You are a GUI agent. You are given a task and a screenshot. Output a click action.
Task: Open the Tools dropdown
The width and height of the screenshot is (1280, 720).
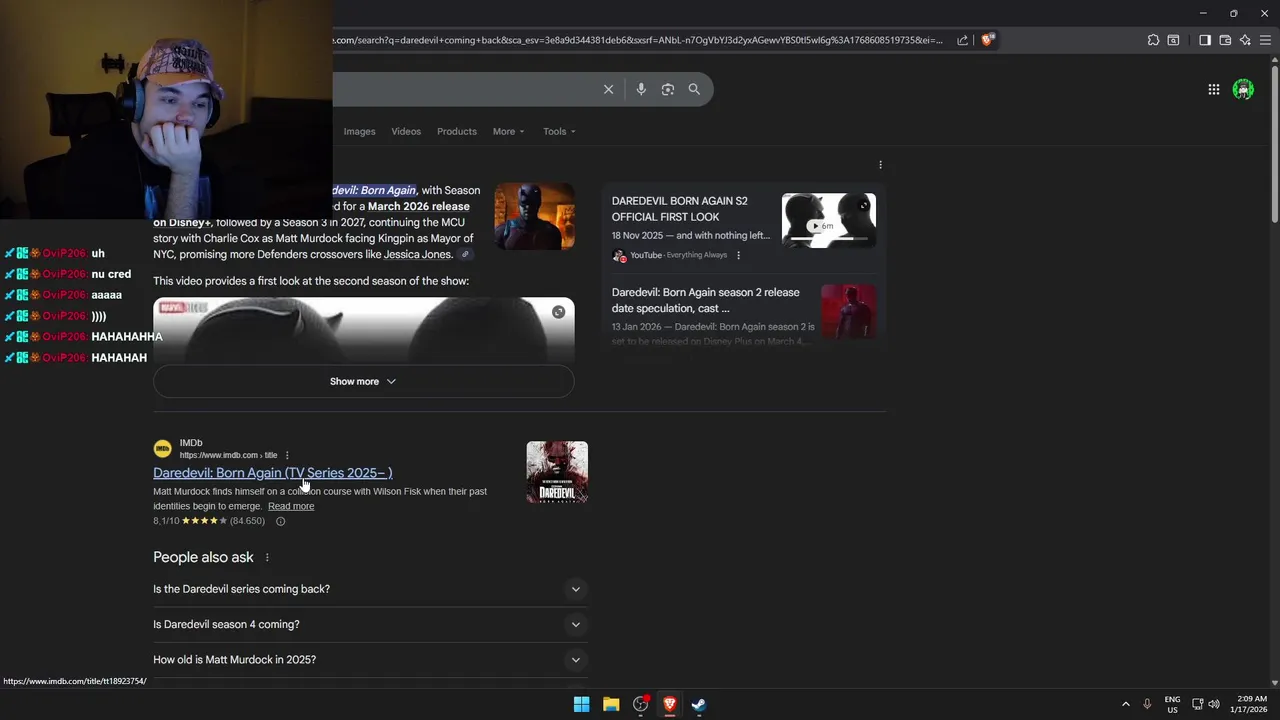[x=559, y=131]
